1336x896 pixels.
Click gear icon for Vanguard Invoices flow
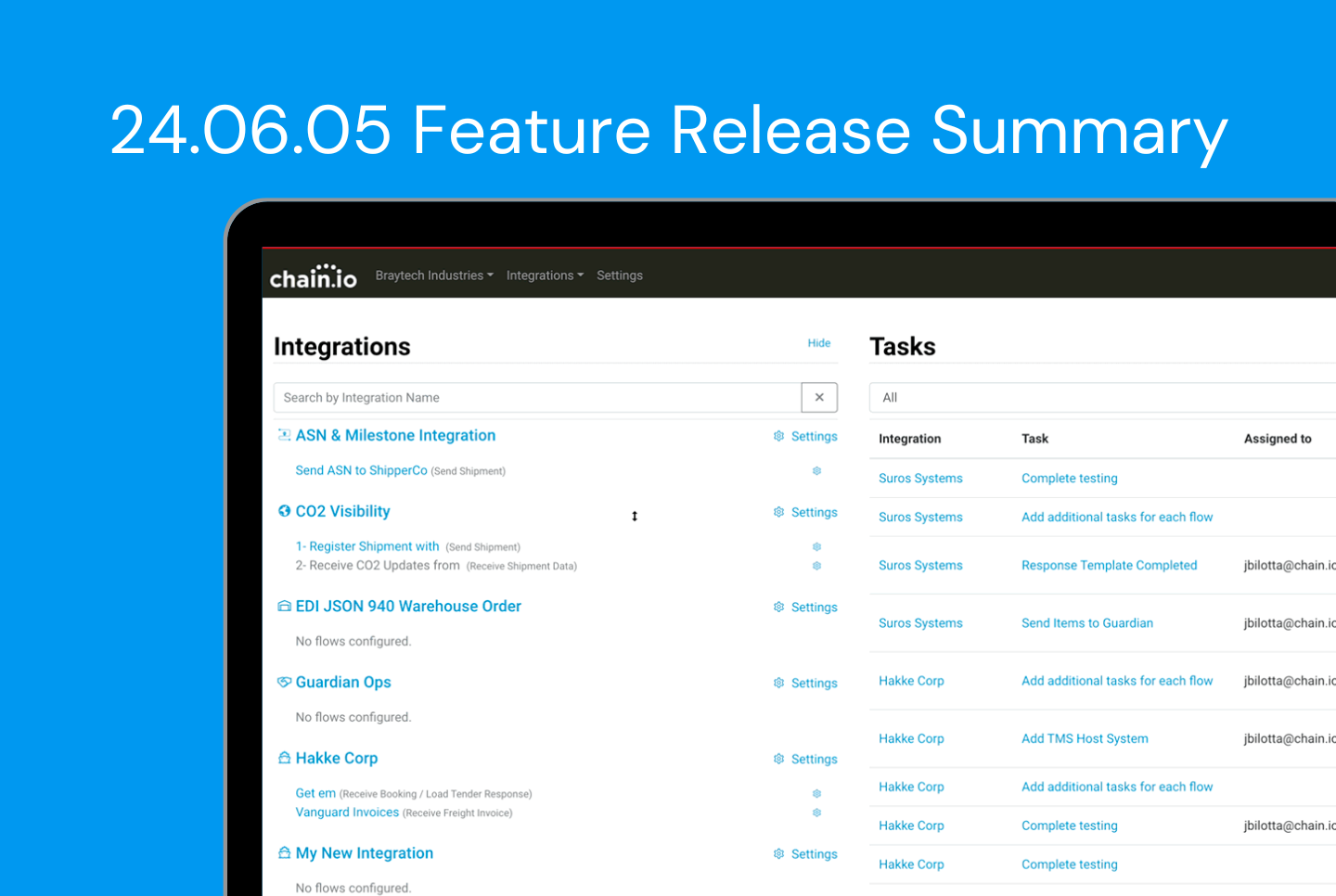817,813
